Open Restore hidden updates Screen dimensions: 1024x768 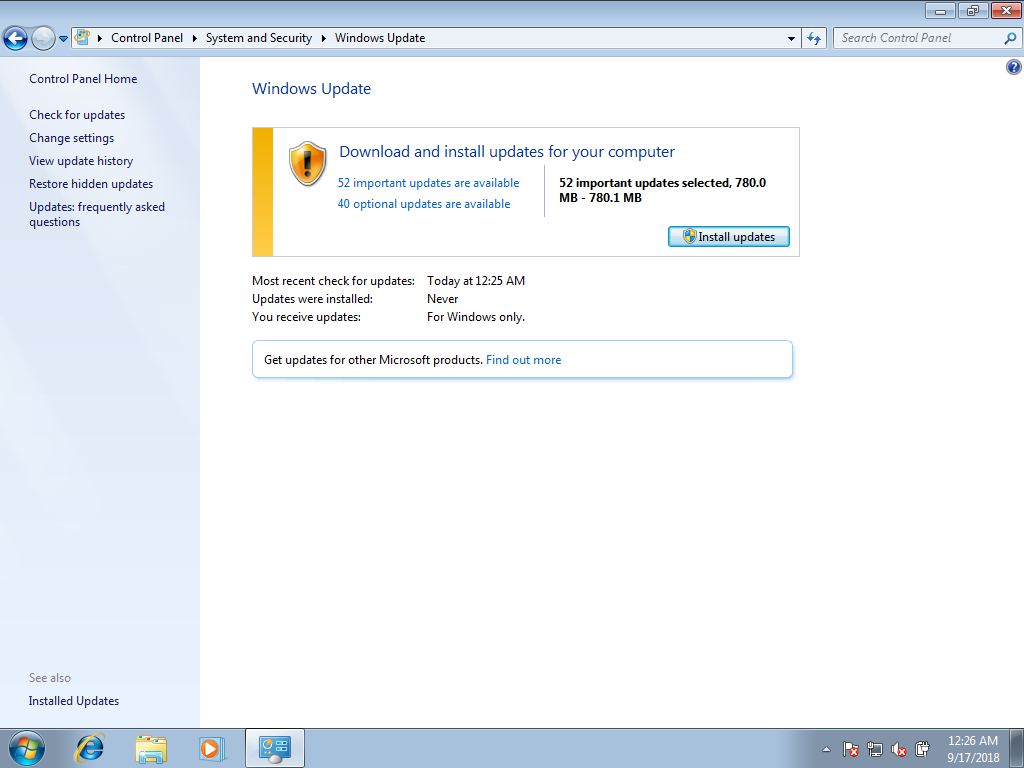(91, 184)
